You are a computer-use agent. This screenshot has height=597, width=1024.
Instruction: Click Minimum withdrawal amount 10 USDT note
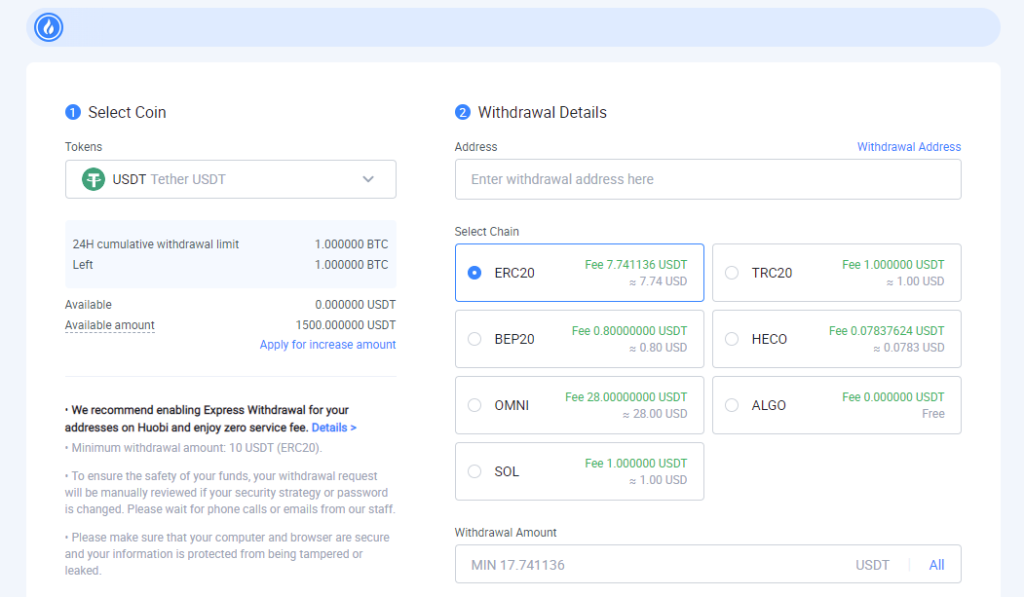point(193,447)
